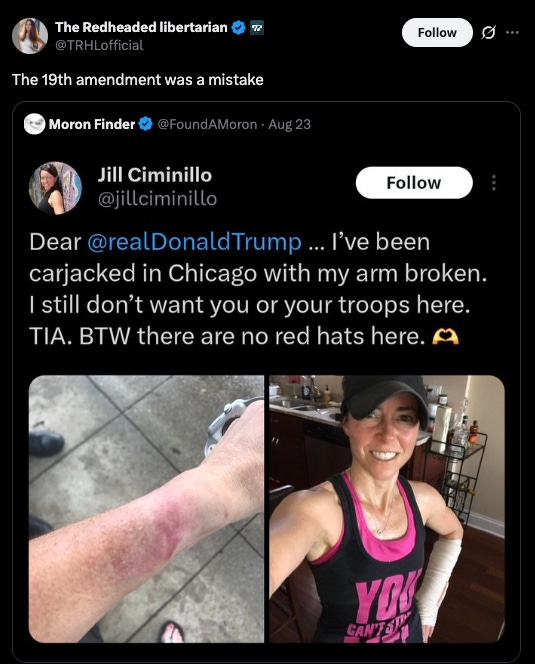
Task: Open the three-dot more options menu at top
Action: [513, 32]
